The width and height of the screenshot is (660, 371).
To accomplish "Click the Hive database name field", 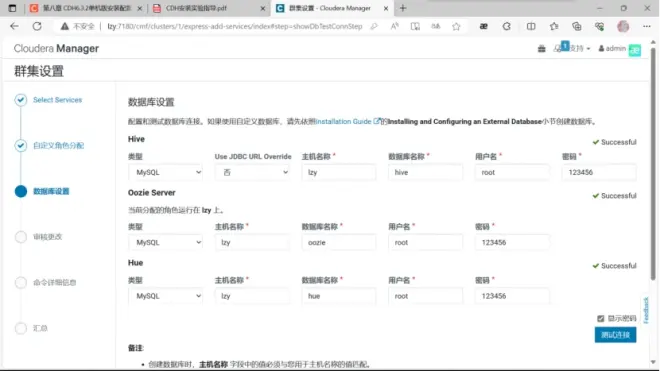I will [x=426, y=172].
